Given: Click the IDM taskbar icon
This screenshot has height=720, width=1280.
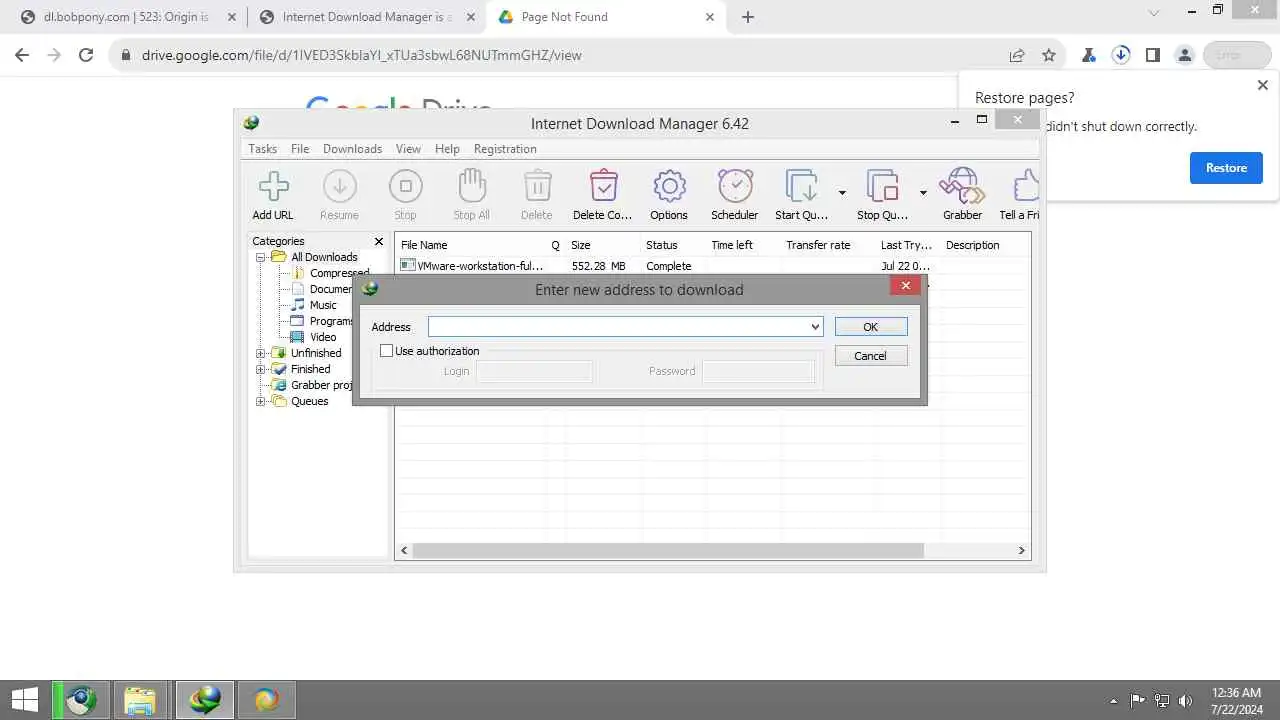Looking at the screenshot, I should point(205,700).
